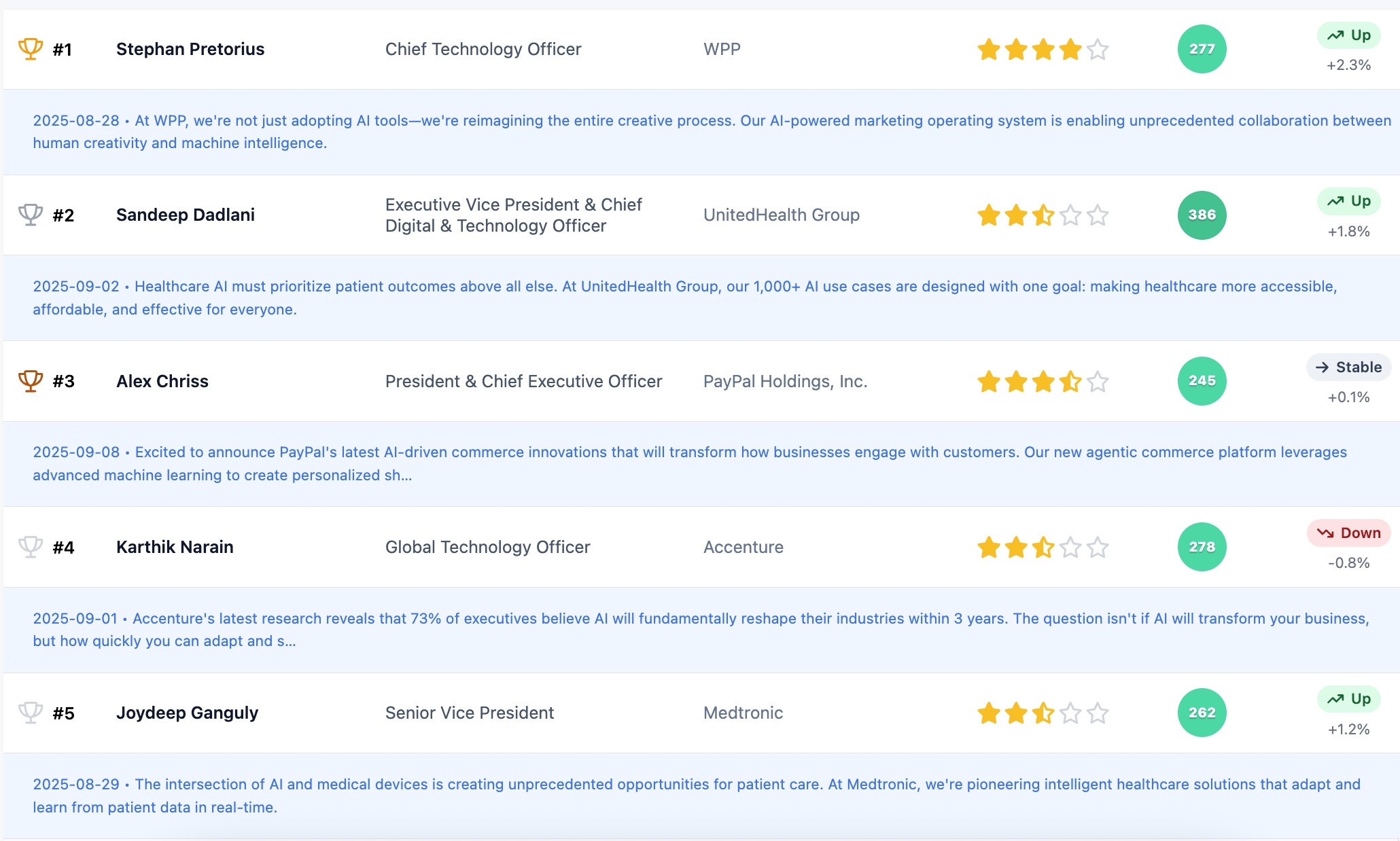This screenshot has width=1400, height=841.
Task: Click the Down trend badge for Karthik Narain
Action: 1348,533
